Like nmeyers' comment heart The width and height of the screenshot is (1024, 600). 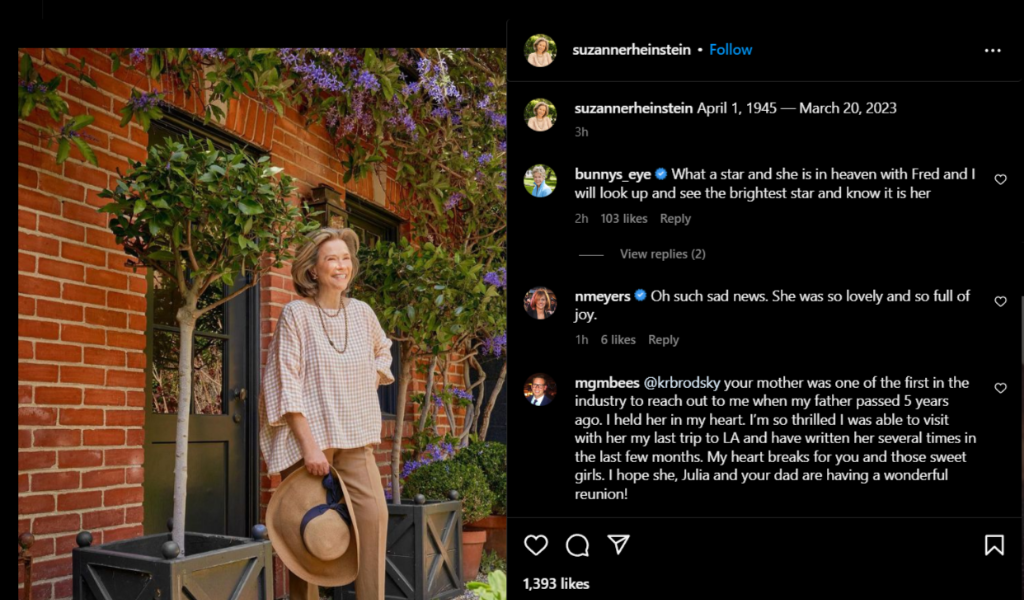1000,302
